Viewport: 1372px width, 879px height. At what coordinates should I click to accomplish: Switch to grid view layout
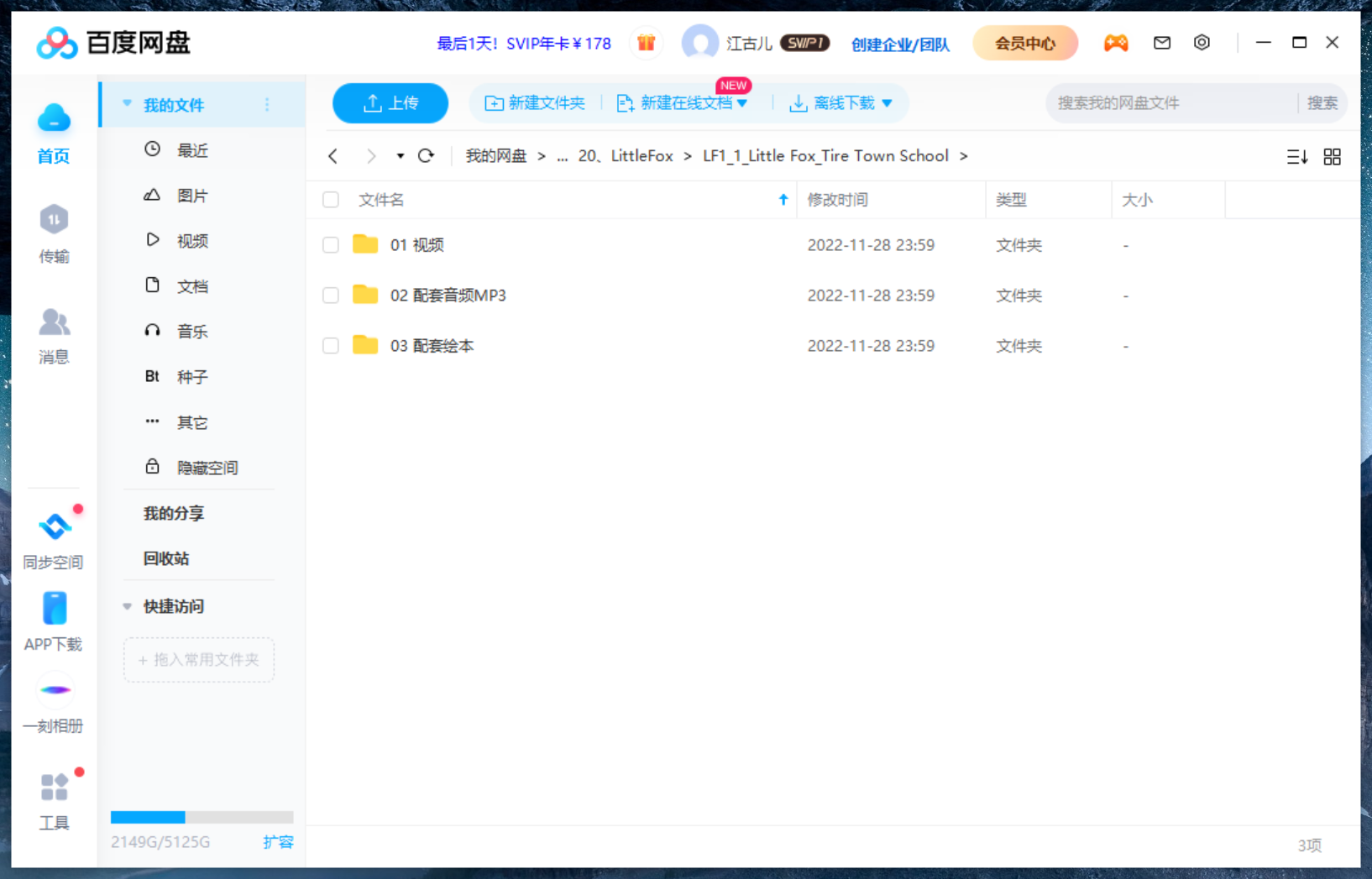tap(1332, 156)
